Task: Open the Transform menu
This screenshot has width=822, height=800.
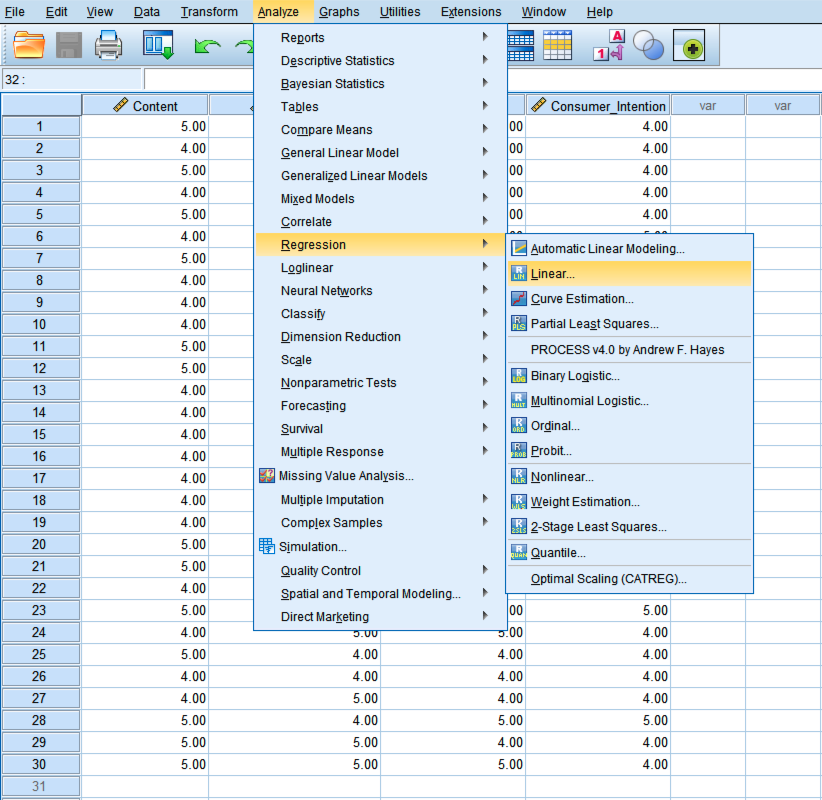Action: pos(209,11)
